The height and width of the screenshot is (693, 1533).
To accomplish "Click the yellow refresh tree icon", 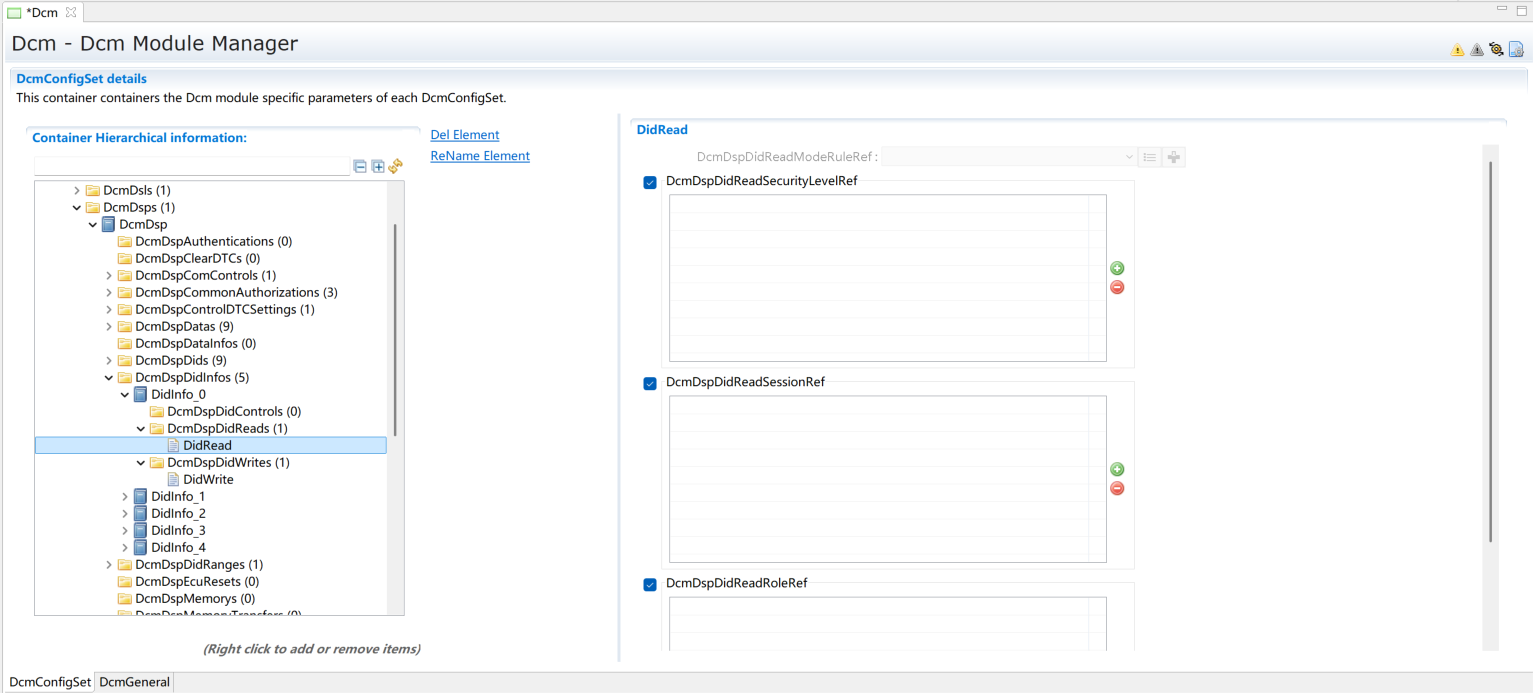I will pos(395,167).
